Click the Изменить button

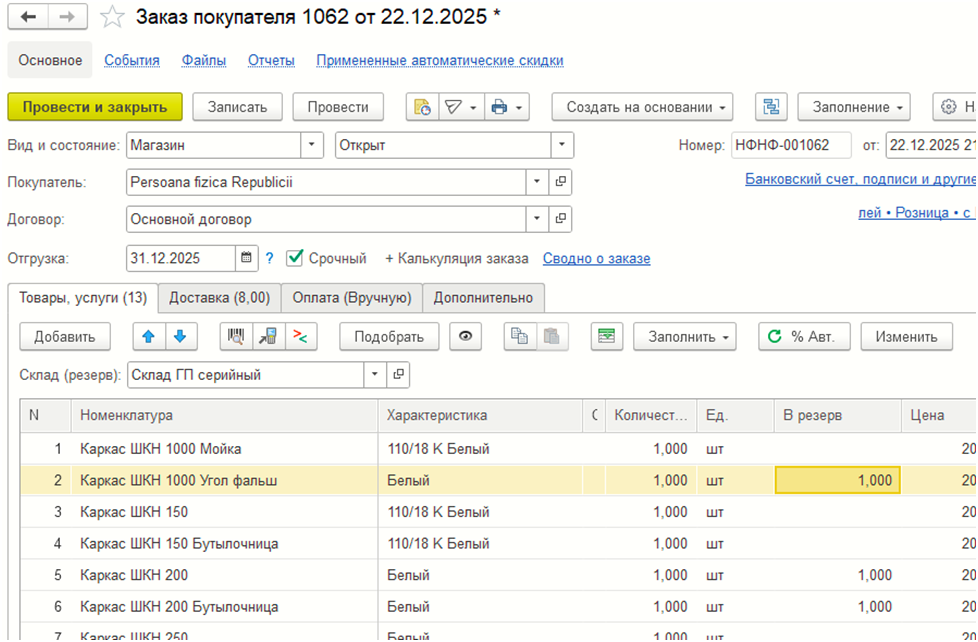pyautogui.click(x=906, y=337)
